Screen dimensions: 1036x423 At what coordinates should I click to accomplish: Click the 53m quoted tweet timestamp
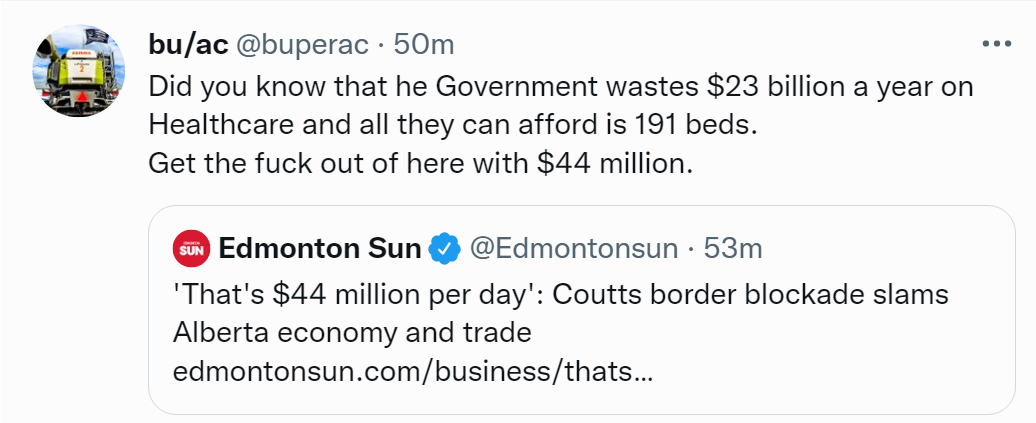pos(733,249)
